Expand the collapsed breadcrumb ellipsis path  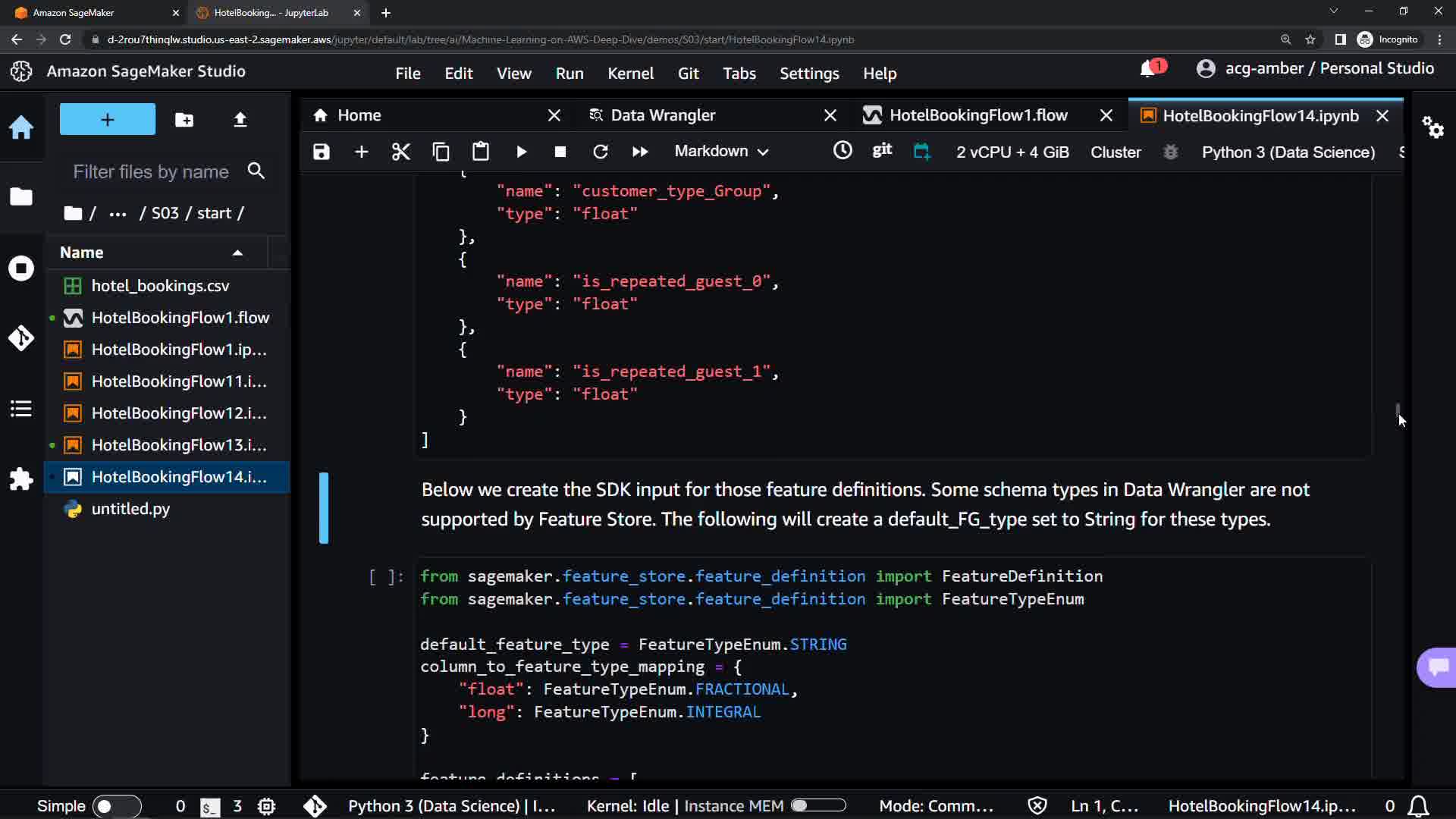click(x=118, y=214)
